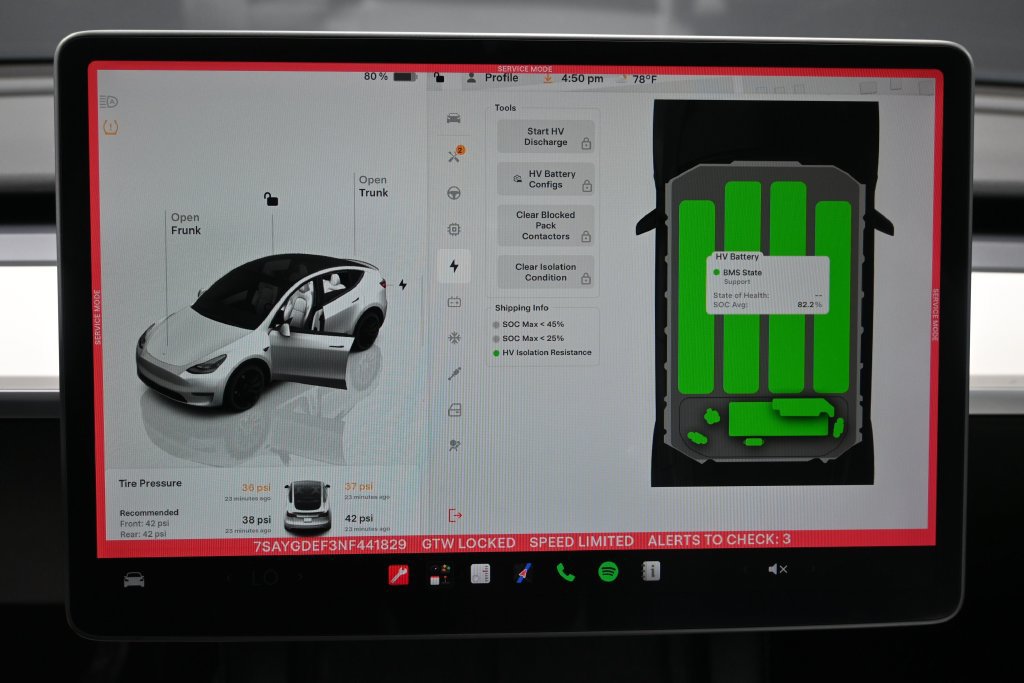1024x683 pixels.
Task: Click the HV Battery Configs button
Action: tap(546, 179)
